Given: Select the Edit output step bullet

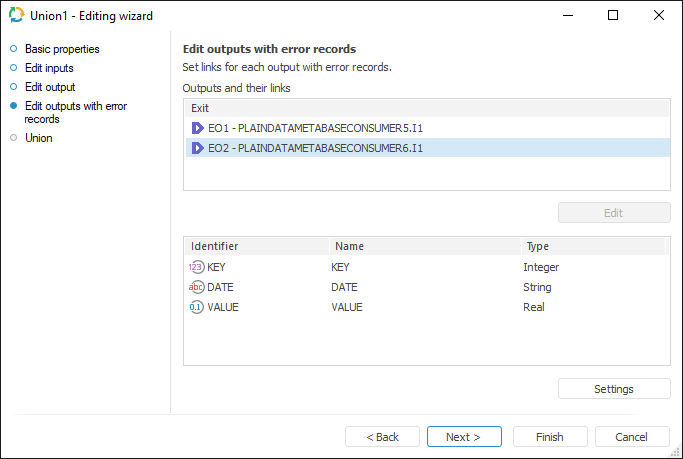Looking at the screenshot, I should coord(14,87).
